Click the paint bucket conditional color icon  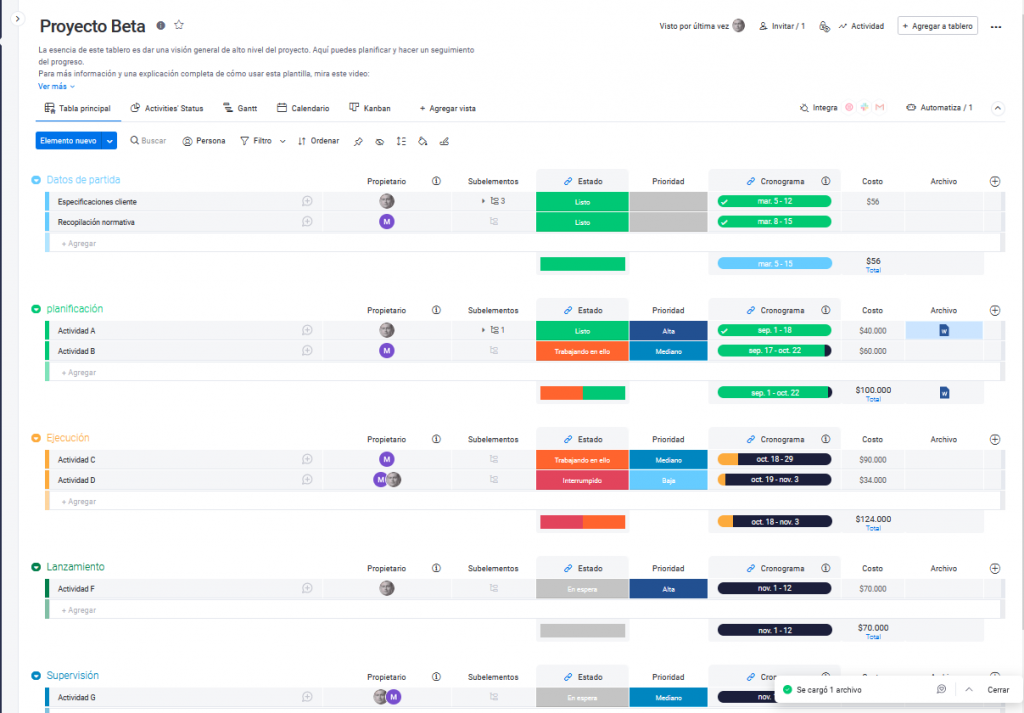[422, 141]
